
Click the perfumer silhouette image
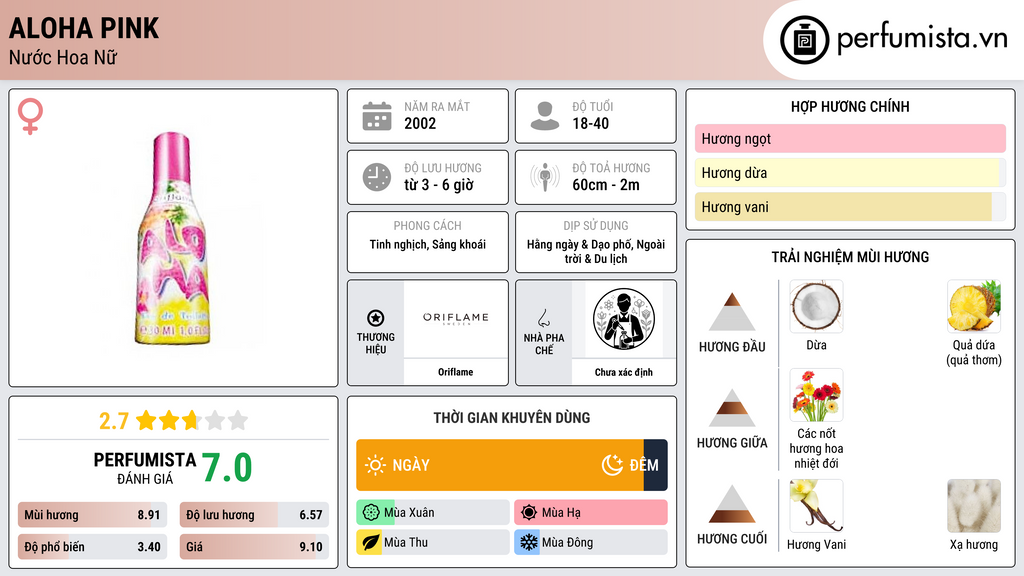[x=624, y=319]
